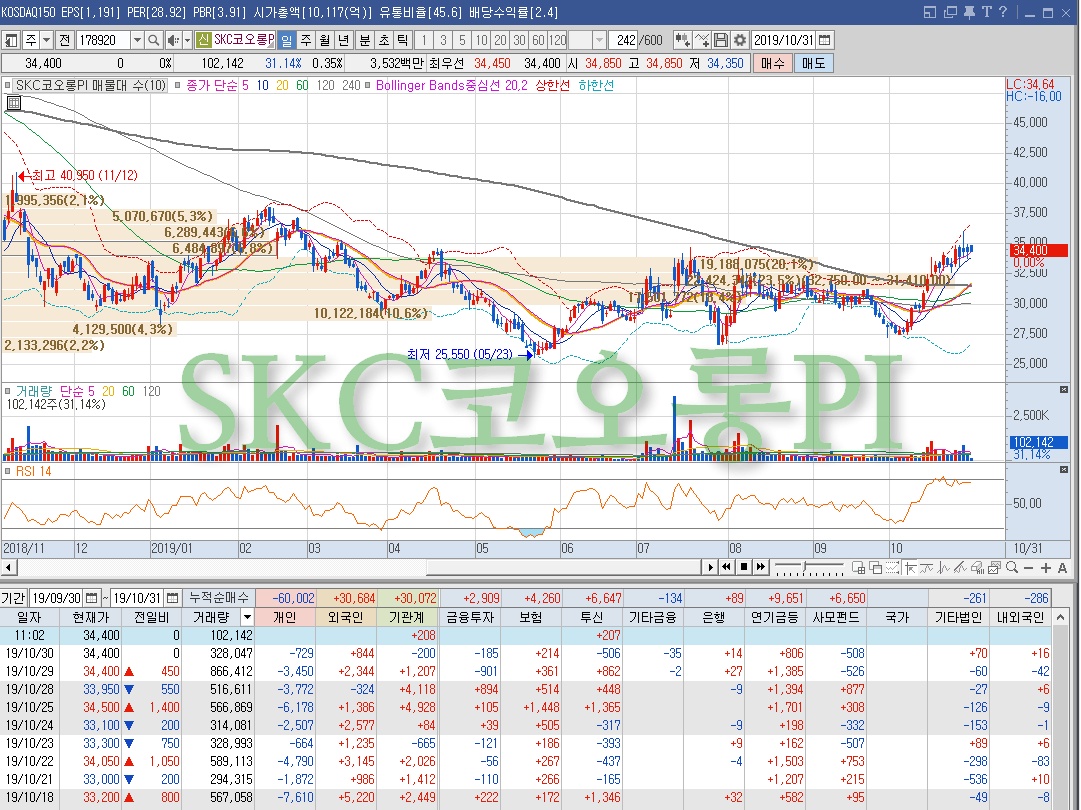Click the pin icon in title bar

969,12
